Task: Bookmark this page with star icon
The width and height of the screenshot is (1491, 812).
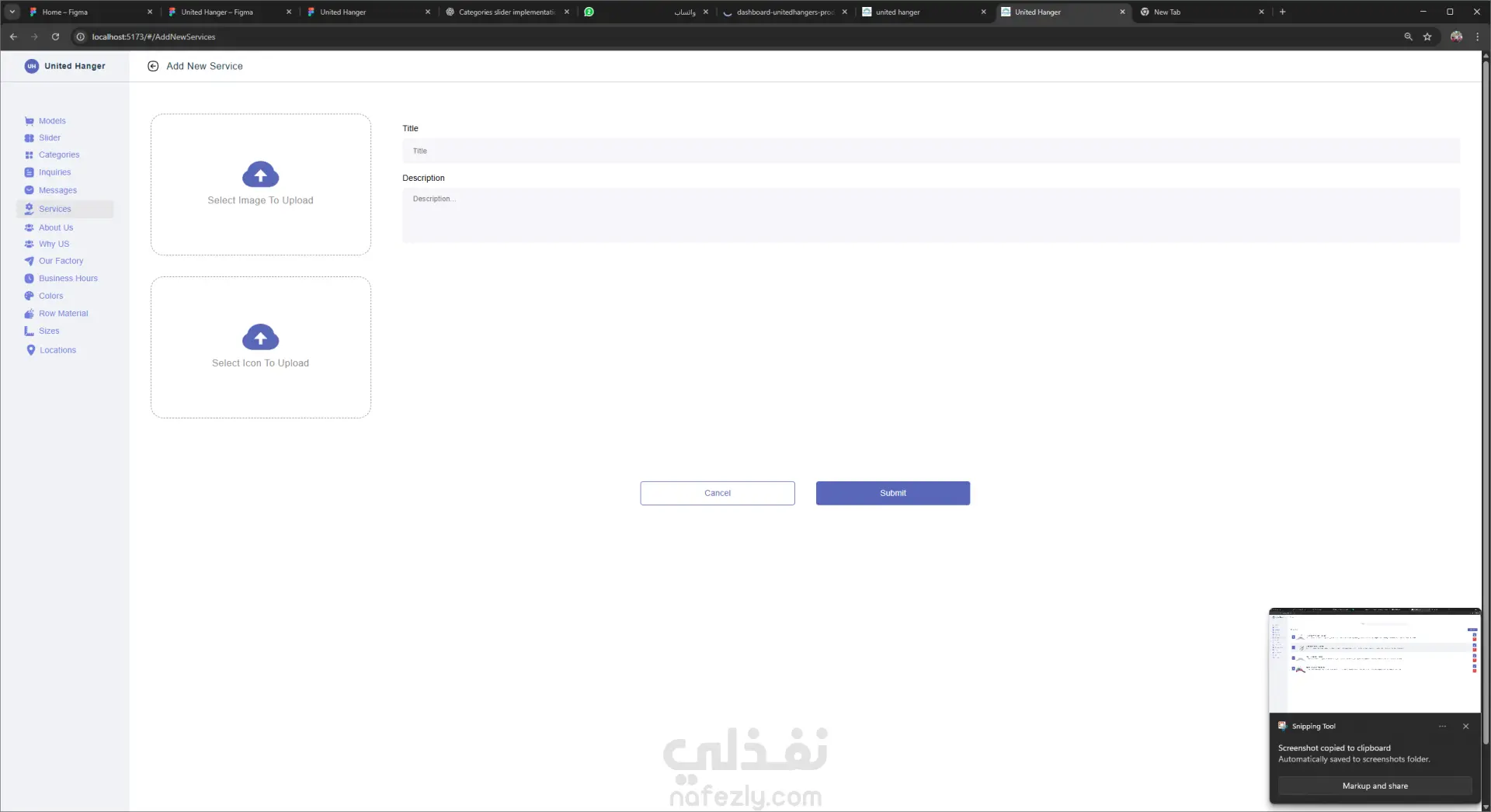Action: (x=1427, y=36)
